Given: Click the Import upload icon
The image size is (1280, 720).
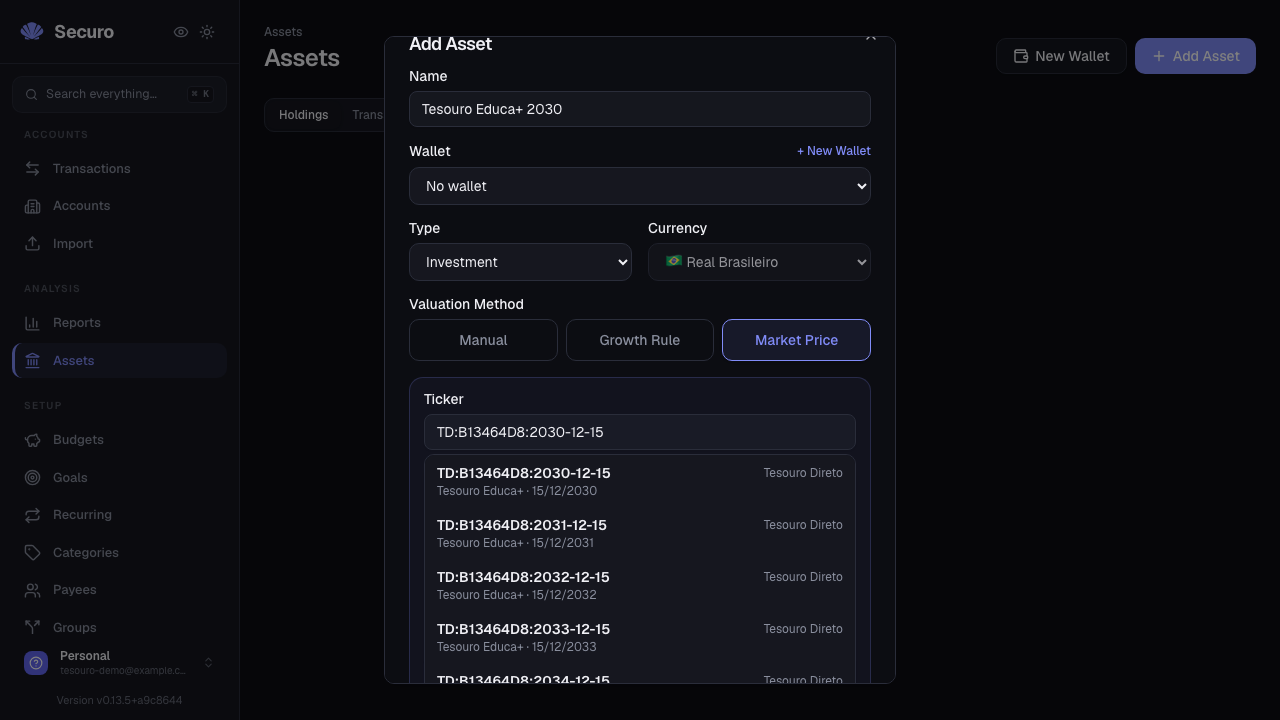Looking at the screenshot, I should [33, 244].
